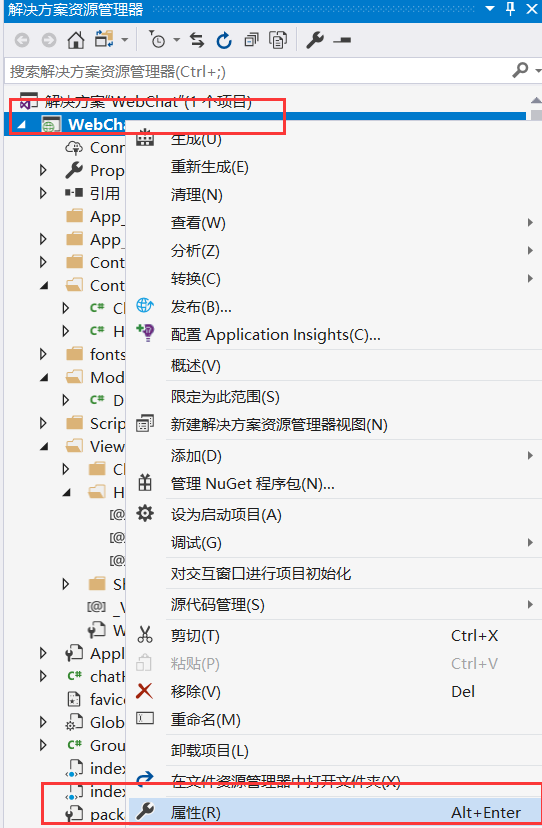Choose 对交互窗口进行项目初始化
Screen dimensions: 542x828
coord(261,573)
